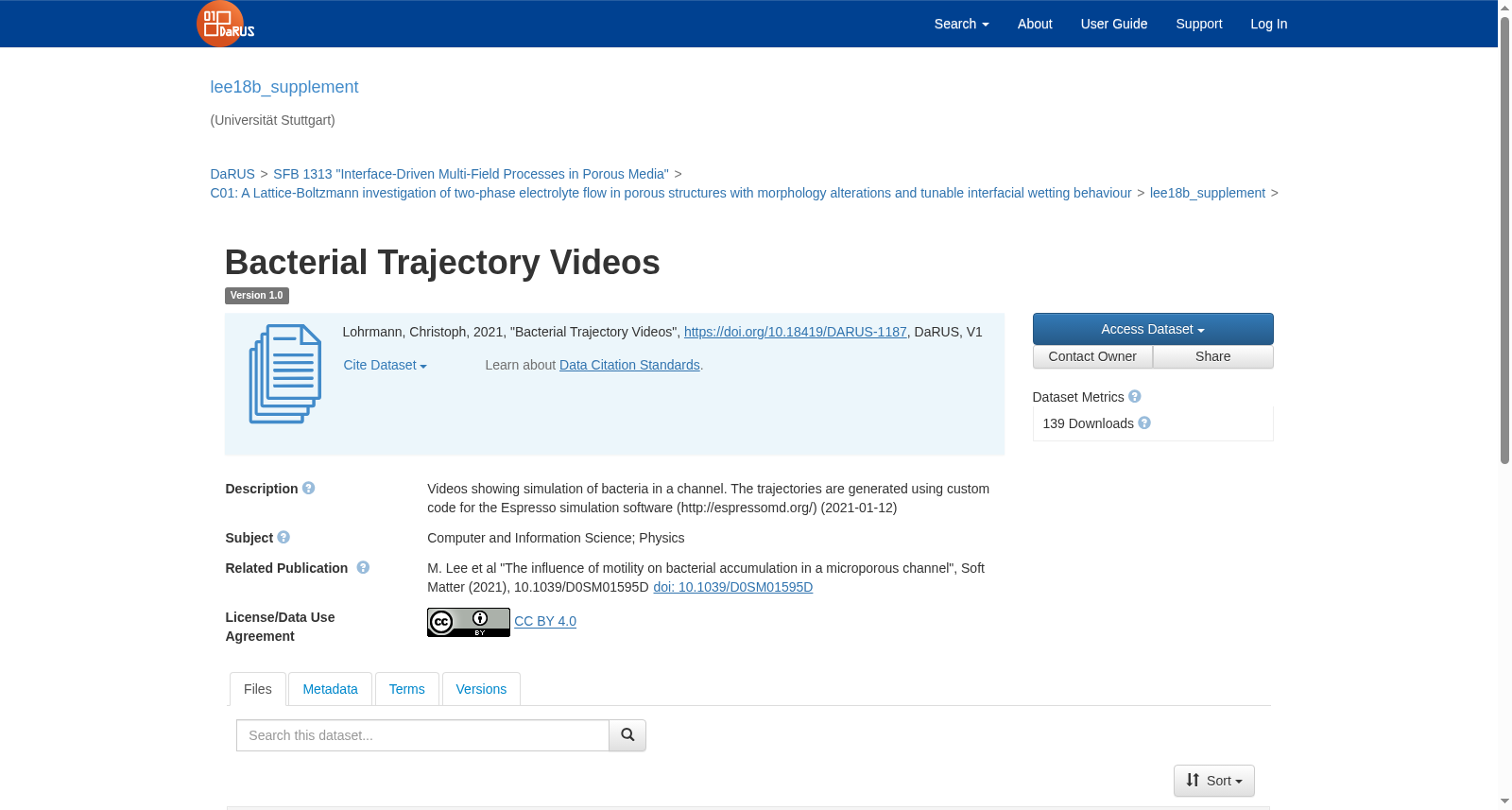Image resolution: width=1512 pixels, height=810 pixels.
Task: Click Log In
Action: pos(1269,24)
